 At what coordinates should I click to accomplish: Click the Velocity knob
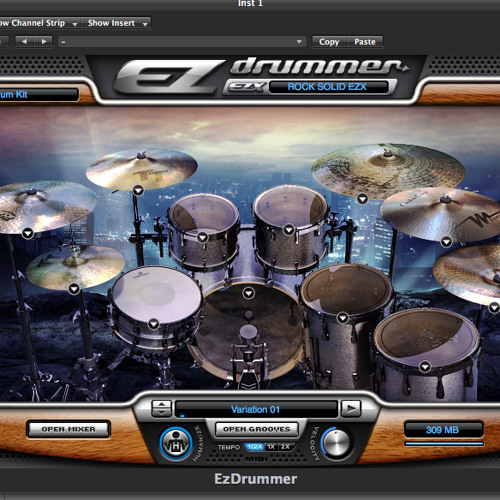pos(336,443)
